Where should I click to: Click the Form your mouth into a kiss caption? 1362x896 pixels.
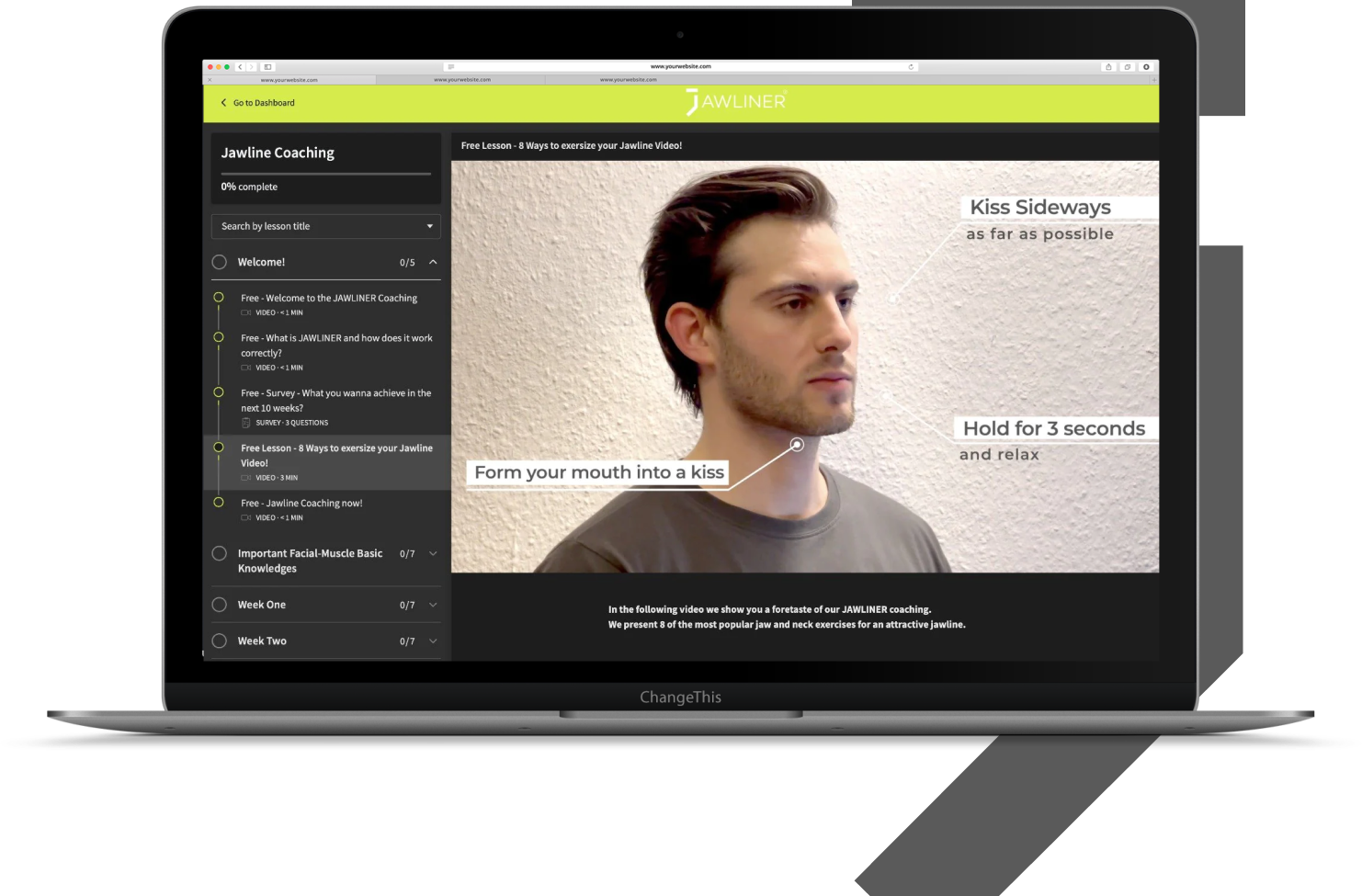coord(599,472)
